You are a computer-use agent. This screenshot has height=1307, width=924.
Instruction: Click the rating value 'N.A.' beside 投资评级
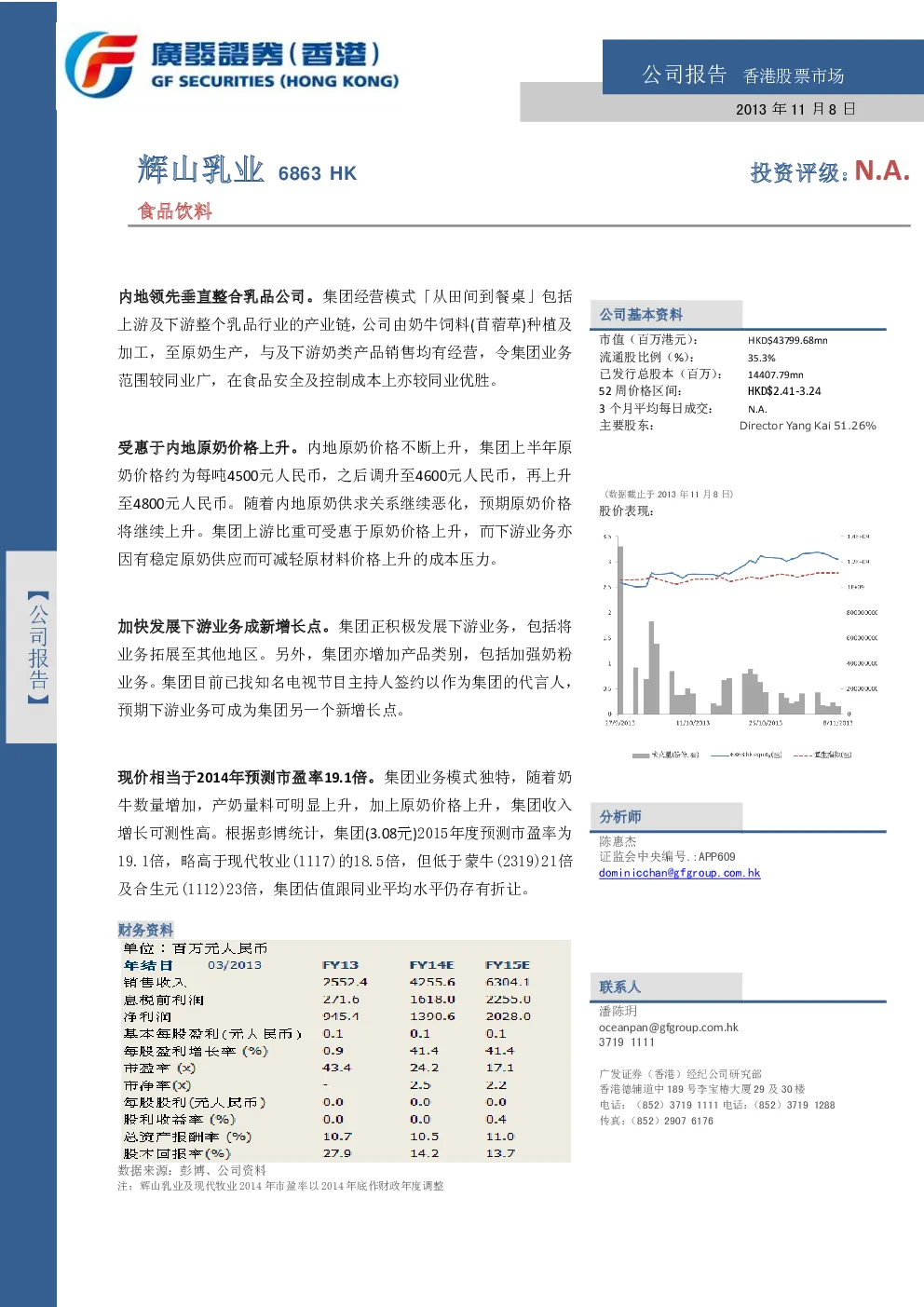pyautogui.click(x=881, y=170)
